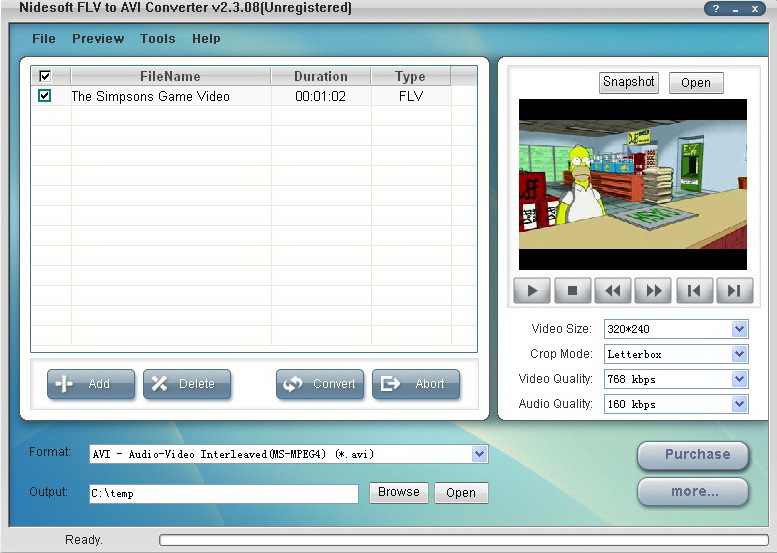Click the conversion progress bar
The width and height of the screenshot is (777, 553).
tap(463, 540)
